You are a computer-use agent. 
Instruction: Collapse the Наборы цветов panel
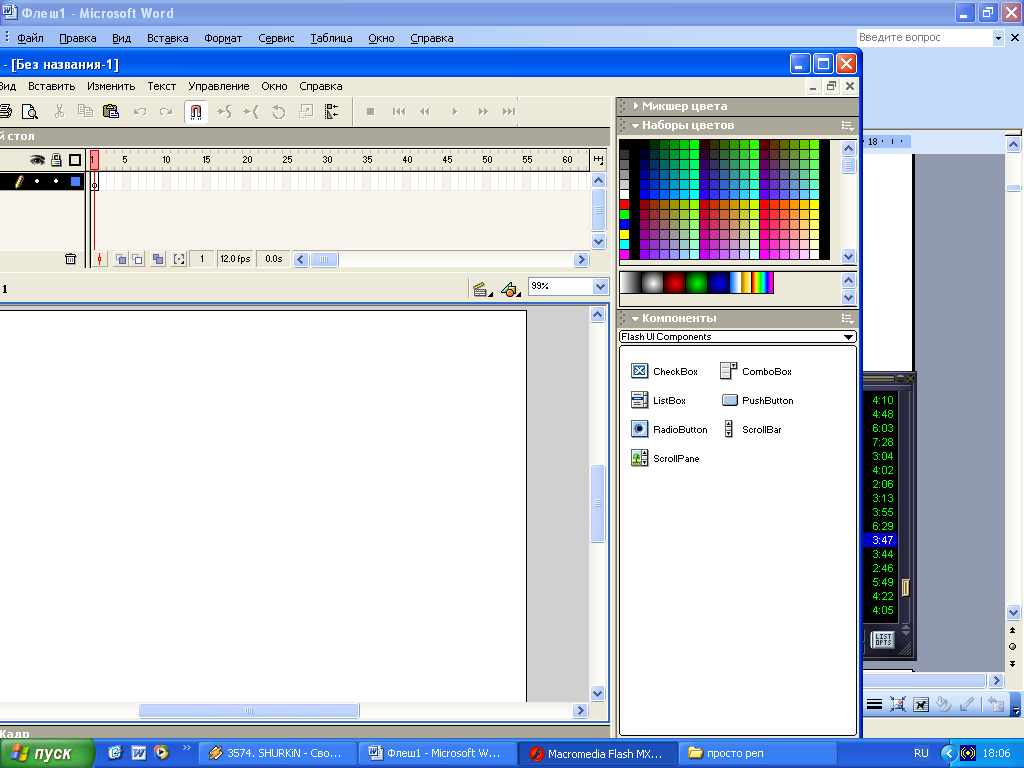pyautogui.click(x=635, y=125)
